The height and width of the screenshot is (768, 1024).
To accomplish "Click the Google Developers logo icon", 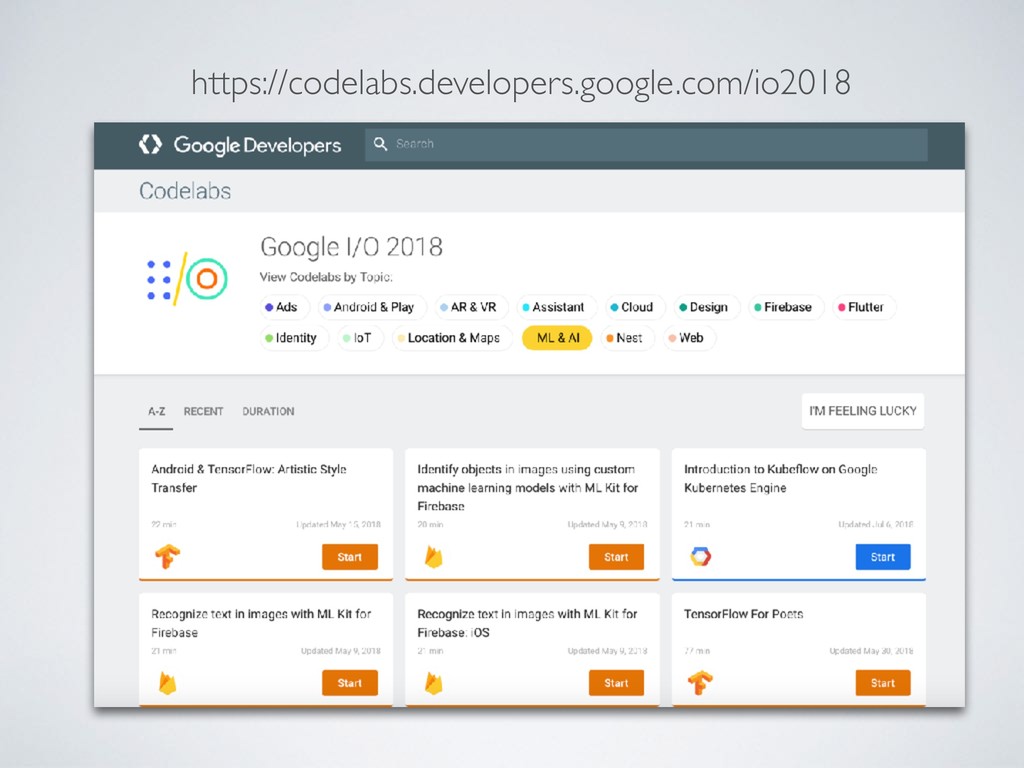I will (x=150, y=144).
